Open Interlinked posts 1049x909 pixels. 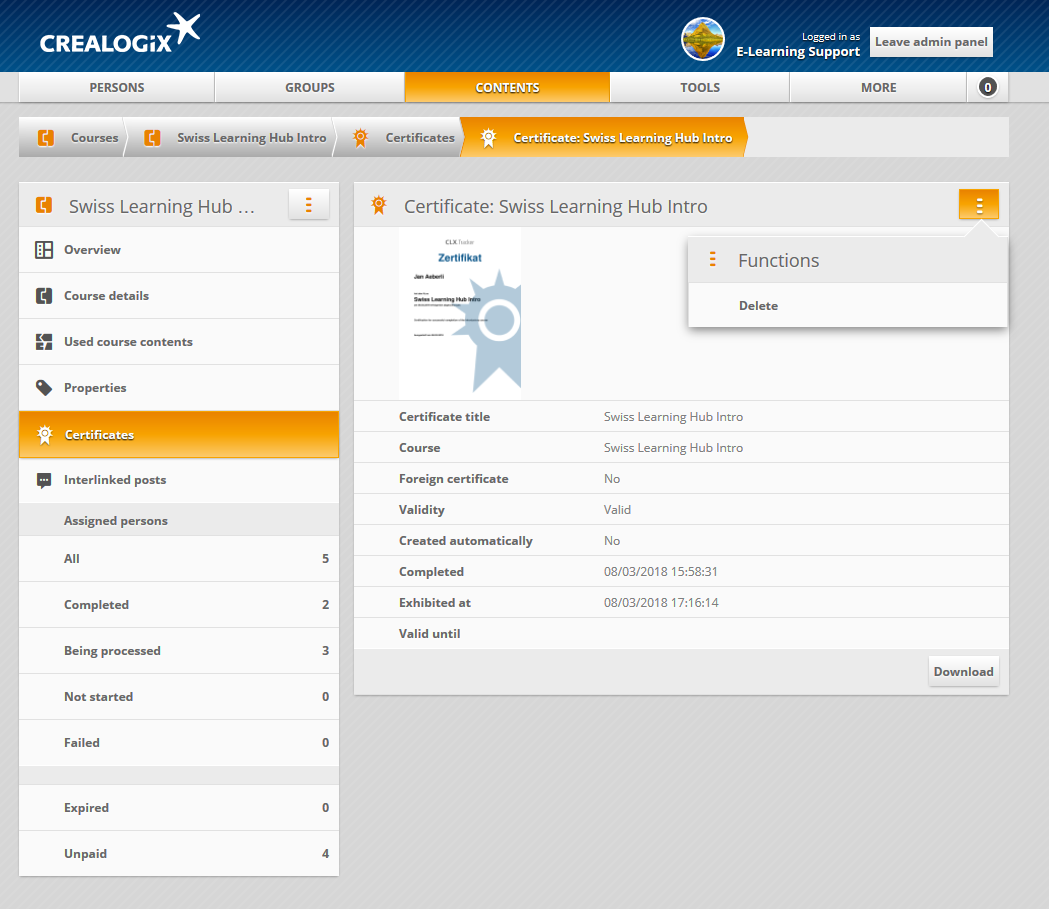tap(179, 480)
